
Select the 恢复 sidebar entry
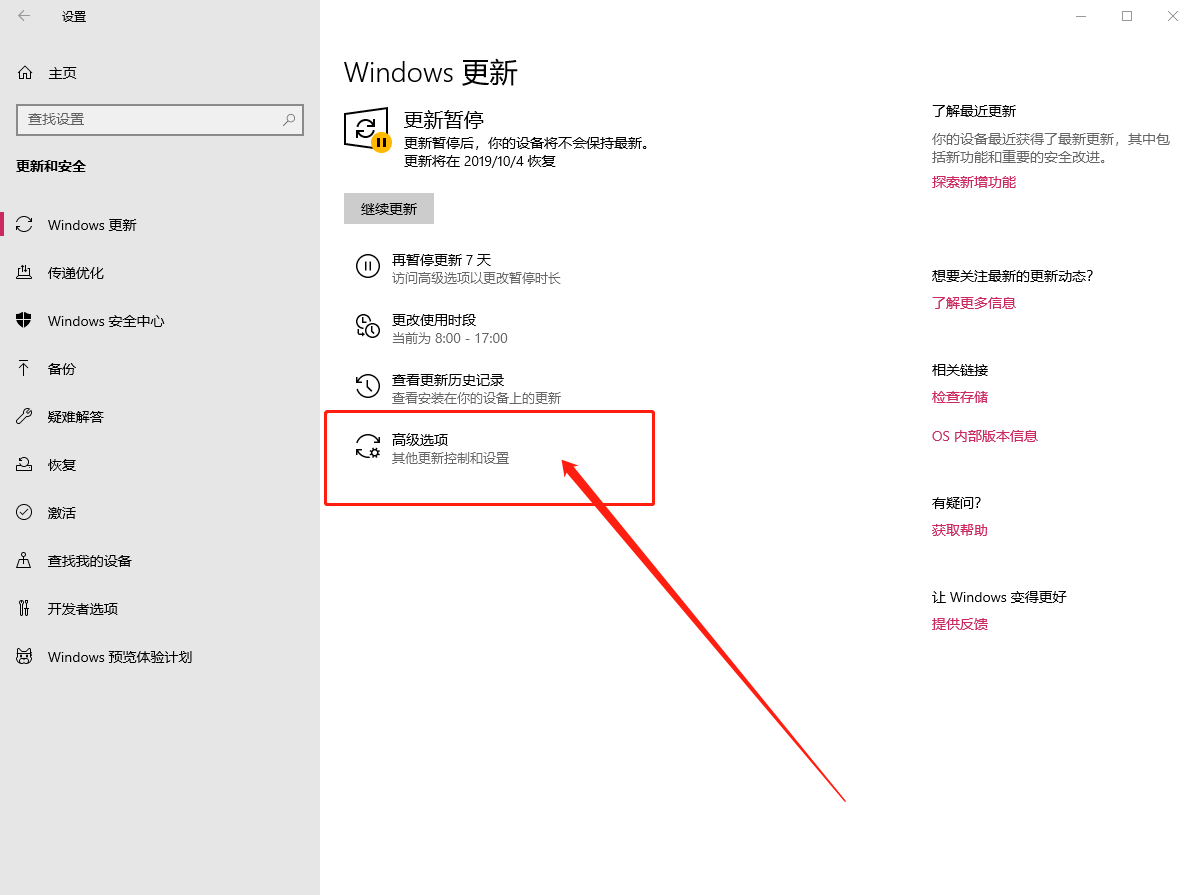[x=59, y=464]
